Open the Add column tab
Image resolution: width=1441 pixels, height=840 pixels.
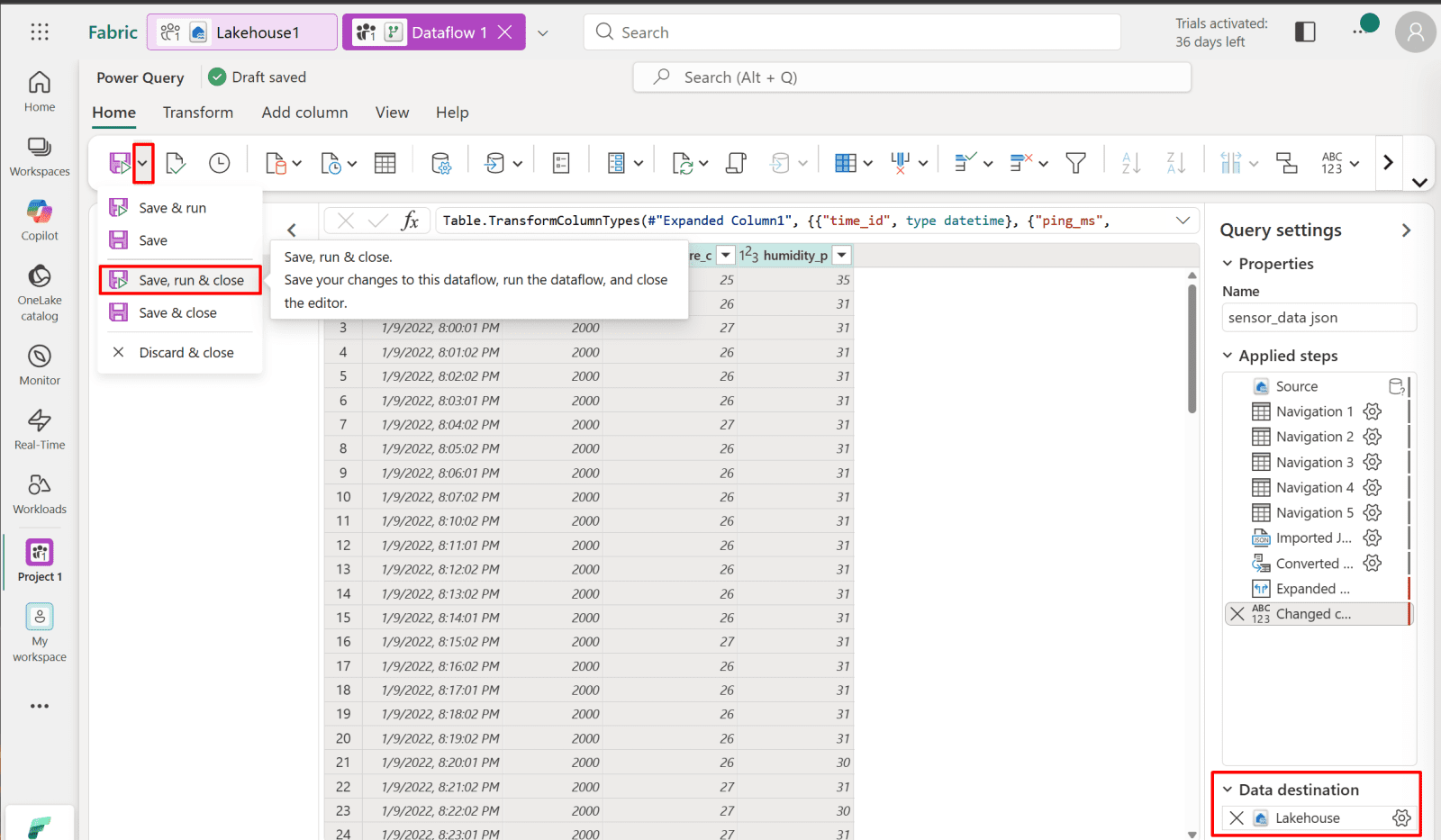tap(304, 113)
